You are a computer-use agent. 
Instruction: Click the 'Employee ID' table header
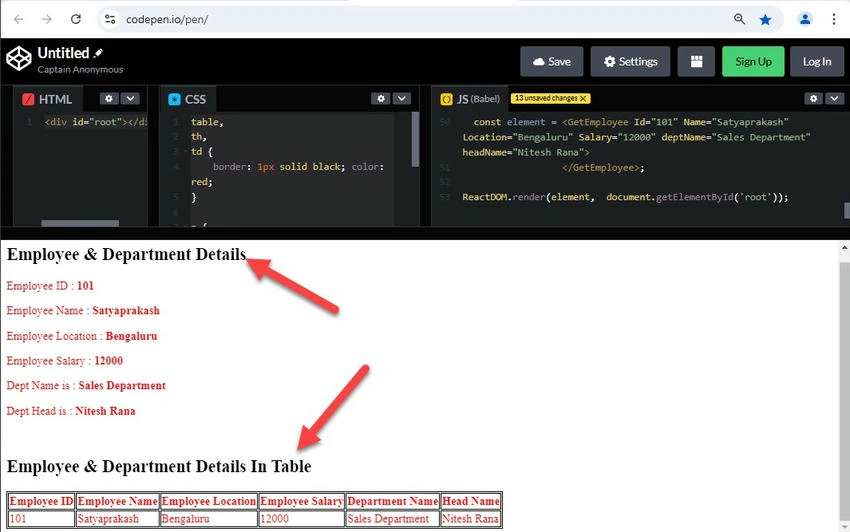(41, 501)
